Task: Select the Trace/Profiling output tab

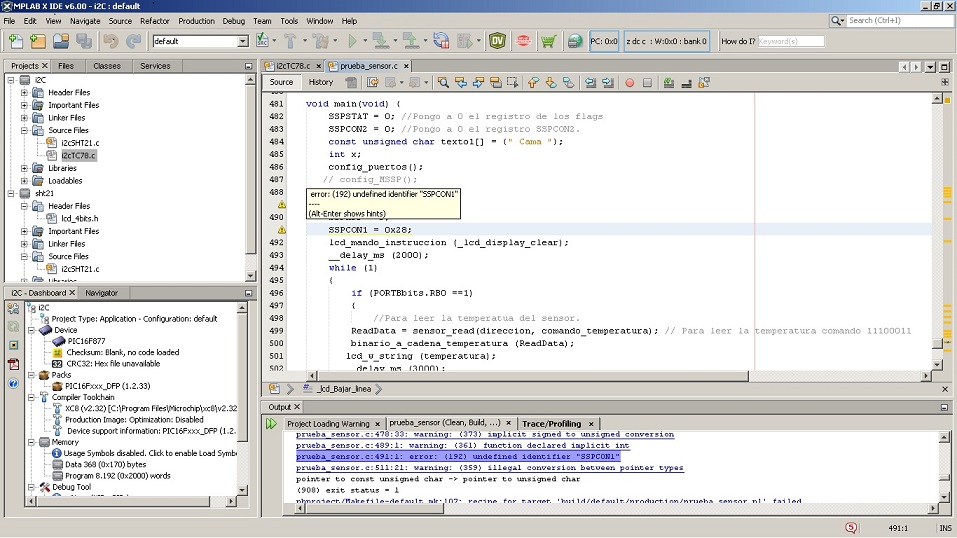Action: point(551,423)
